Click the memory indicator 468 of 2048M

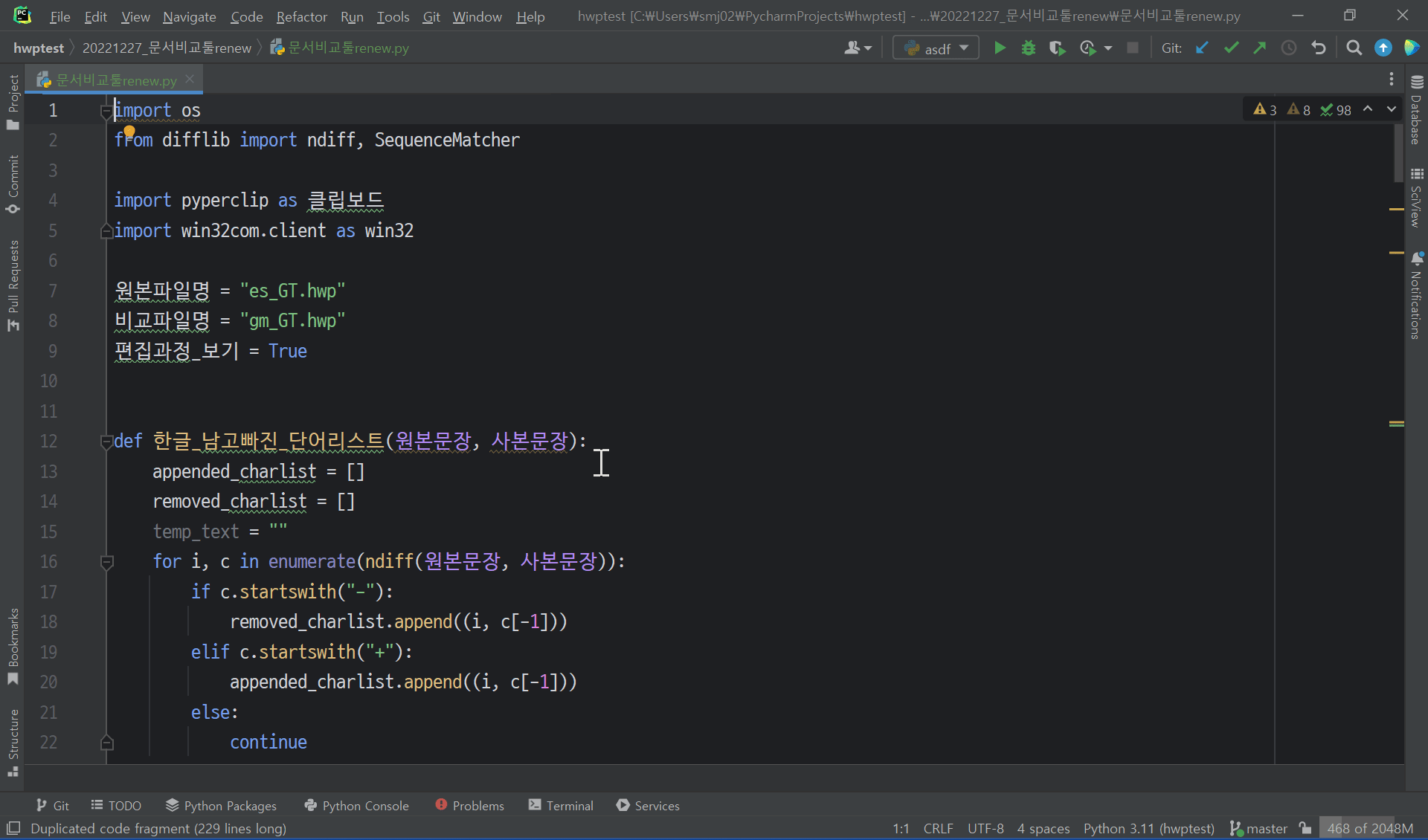[1370, 828]
